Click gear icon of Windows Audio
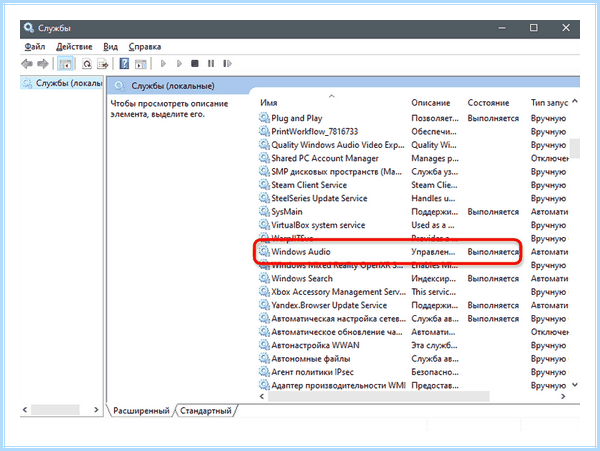 tap(264, 251)
